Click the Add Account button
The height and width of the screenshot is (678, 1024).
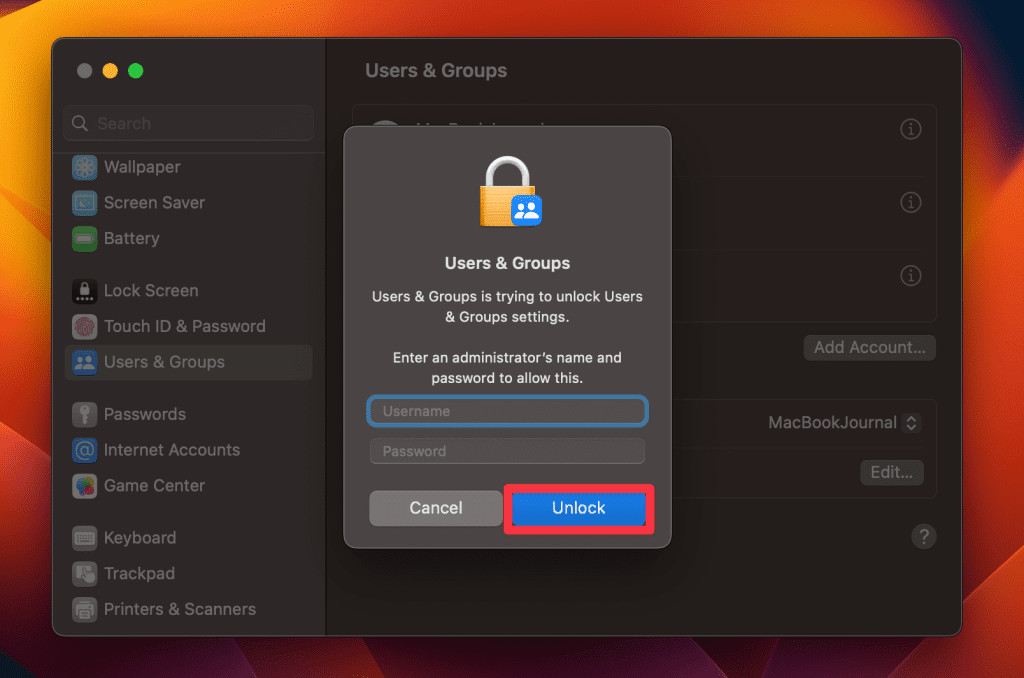point(869,348)
